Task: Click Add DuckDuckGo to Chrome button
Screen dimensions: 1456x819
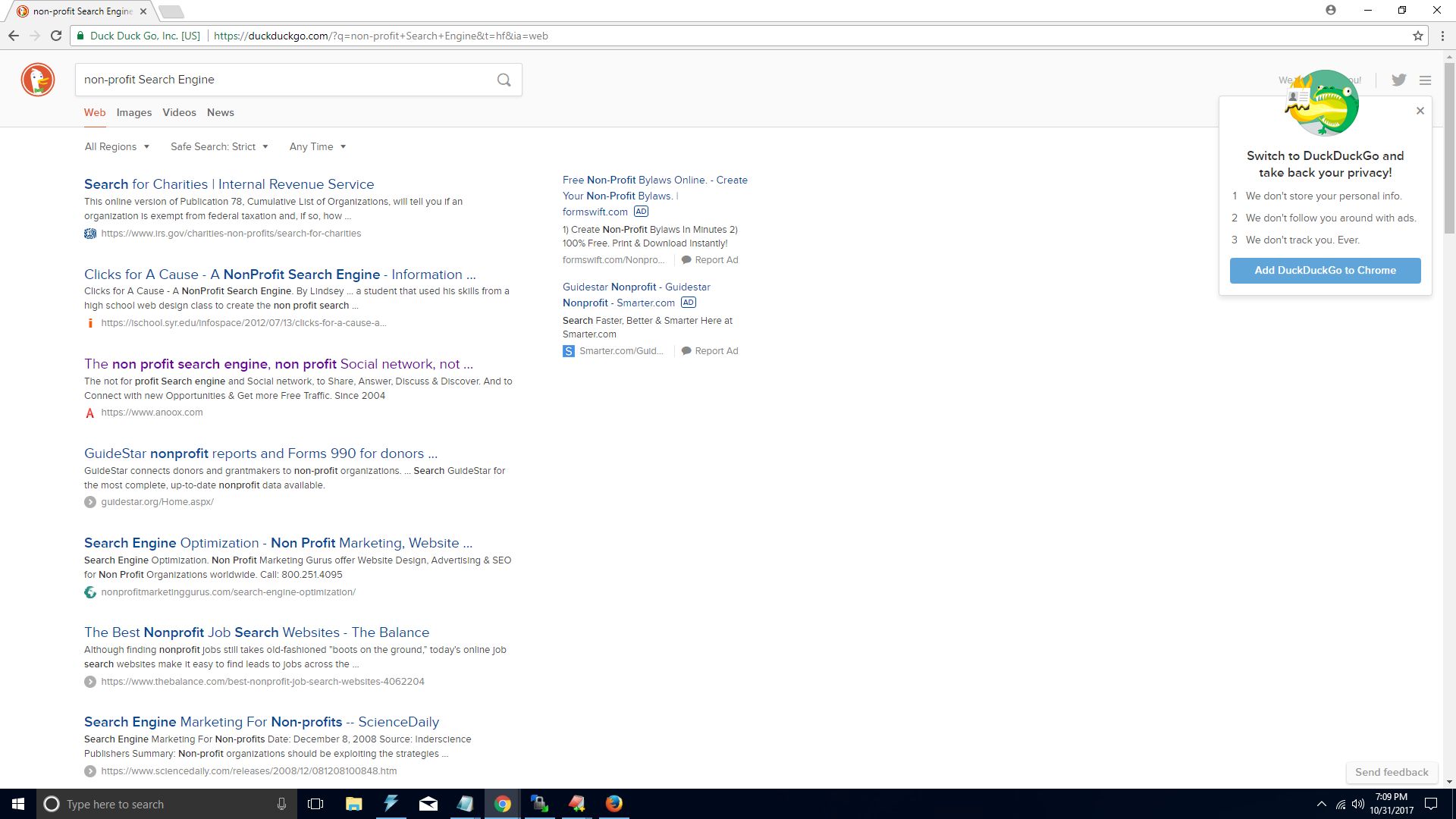Action: click(1325, 270)
